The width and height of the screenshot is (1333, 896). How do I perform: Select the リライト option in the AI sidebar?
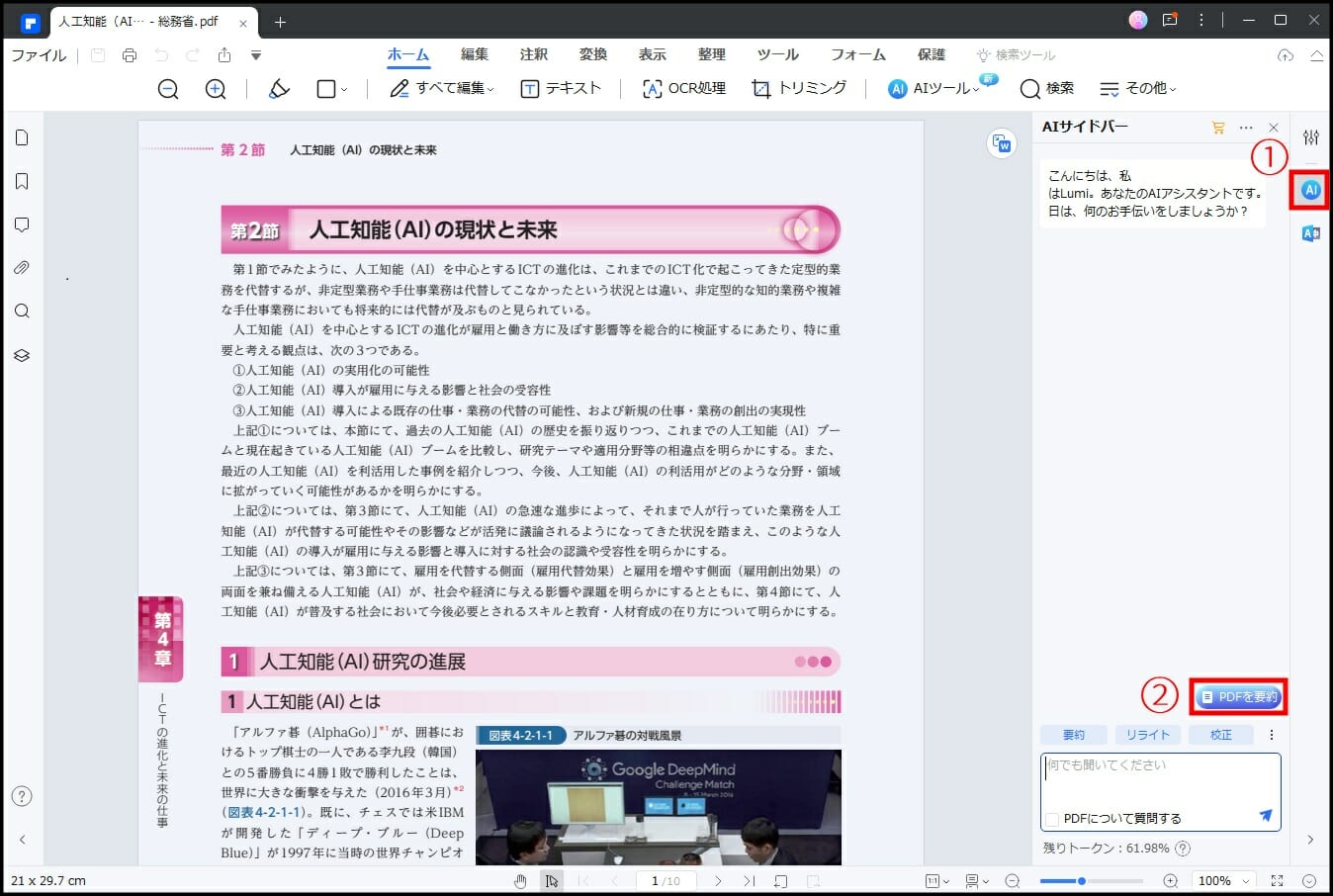pyautogui.click(x=1148, y=735)
